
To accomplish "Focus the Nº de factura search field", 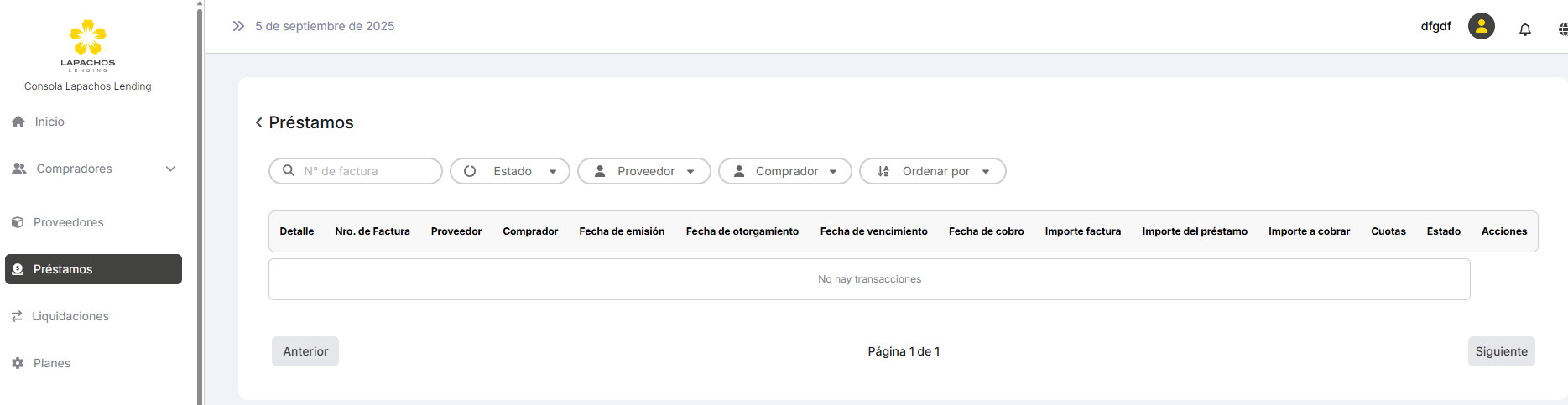I will pos(366,171).
